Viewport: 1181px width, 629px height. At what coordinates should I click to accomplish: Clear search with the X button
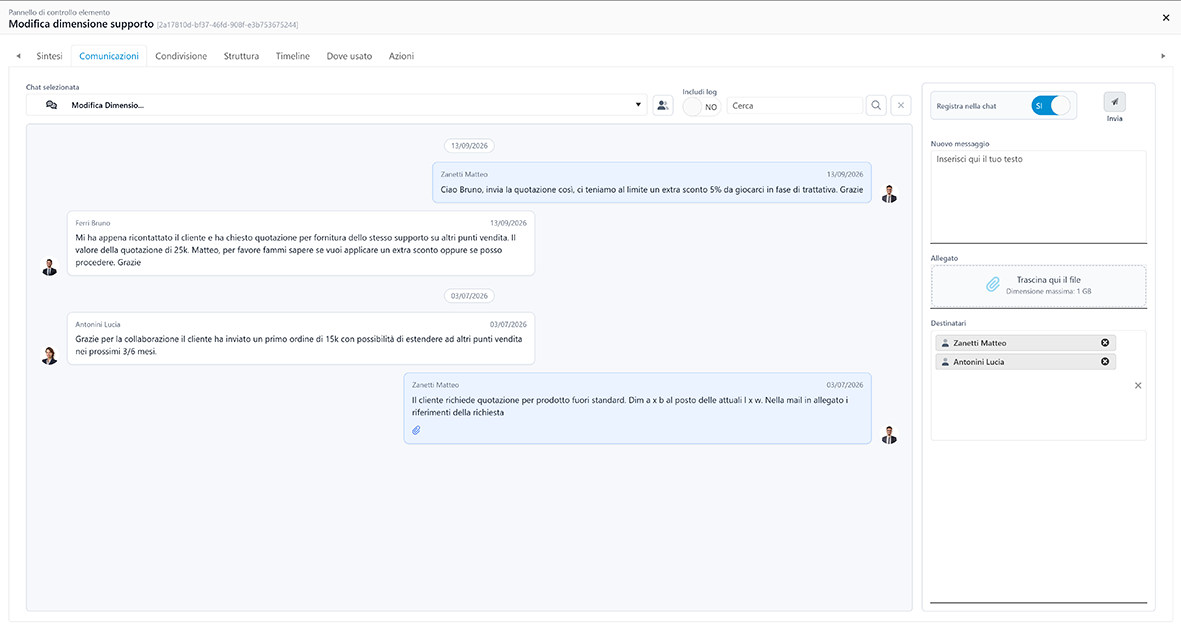tap(901, 105)
